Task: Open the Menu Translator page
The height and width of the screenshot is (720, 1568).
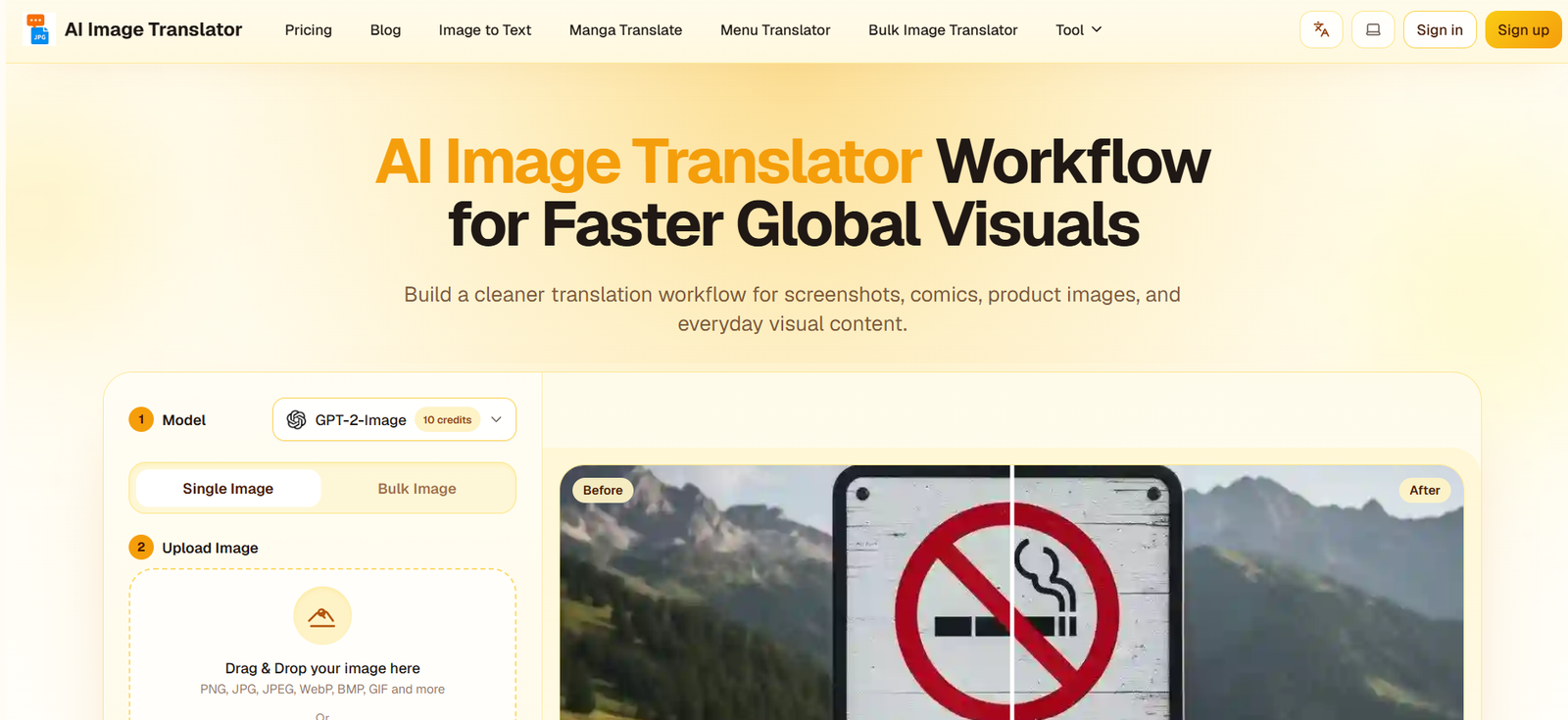Action: (775, 29)
